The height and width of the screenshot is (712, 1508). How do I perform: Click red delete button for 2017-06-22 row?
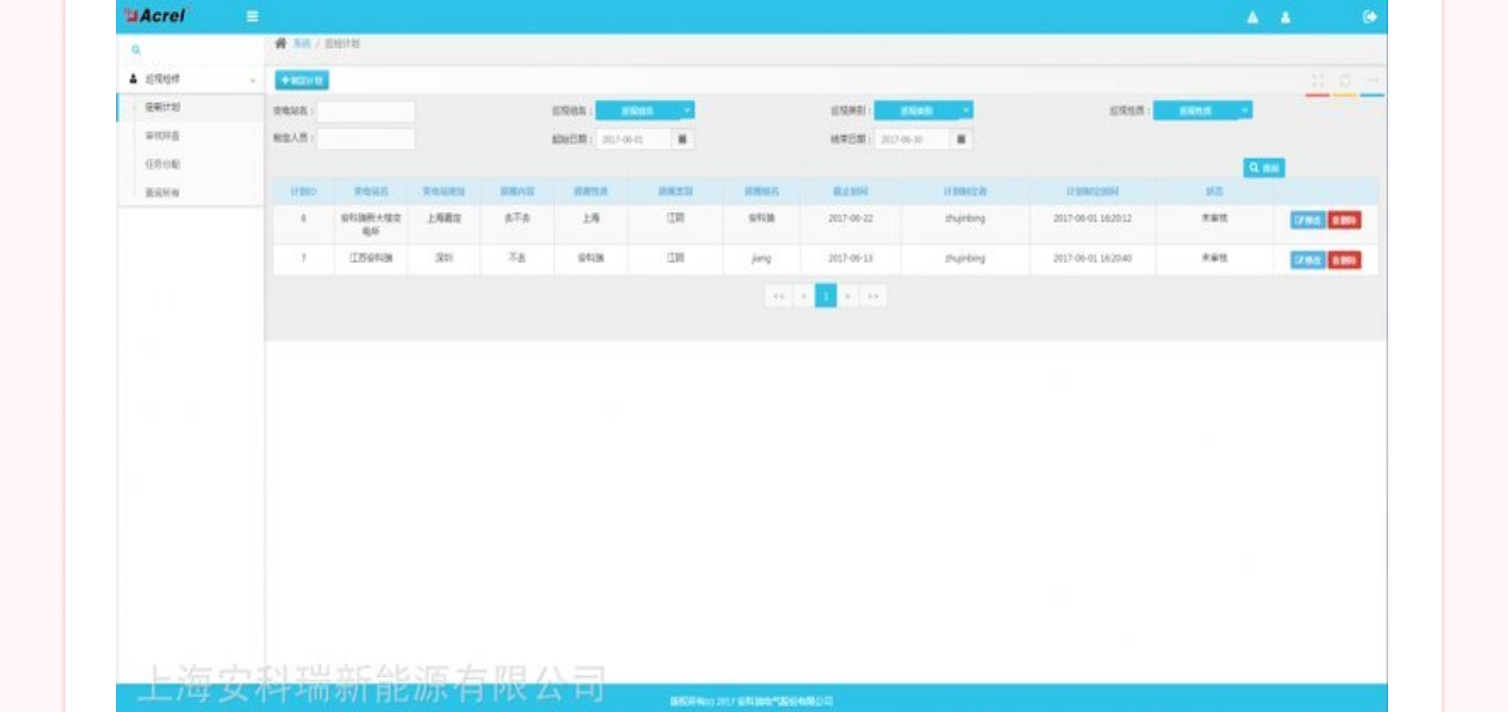(x=1344, y=221)
